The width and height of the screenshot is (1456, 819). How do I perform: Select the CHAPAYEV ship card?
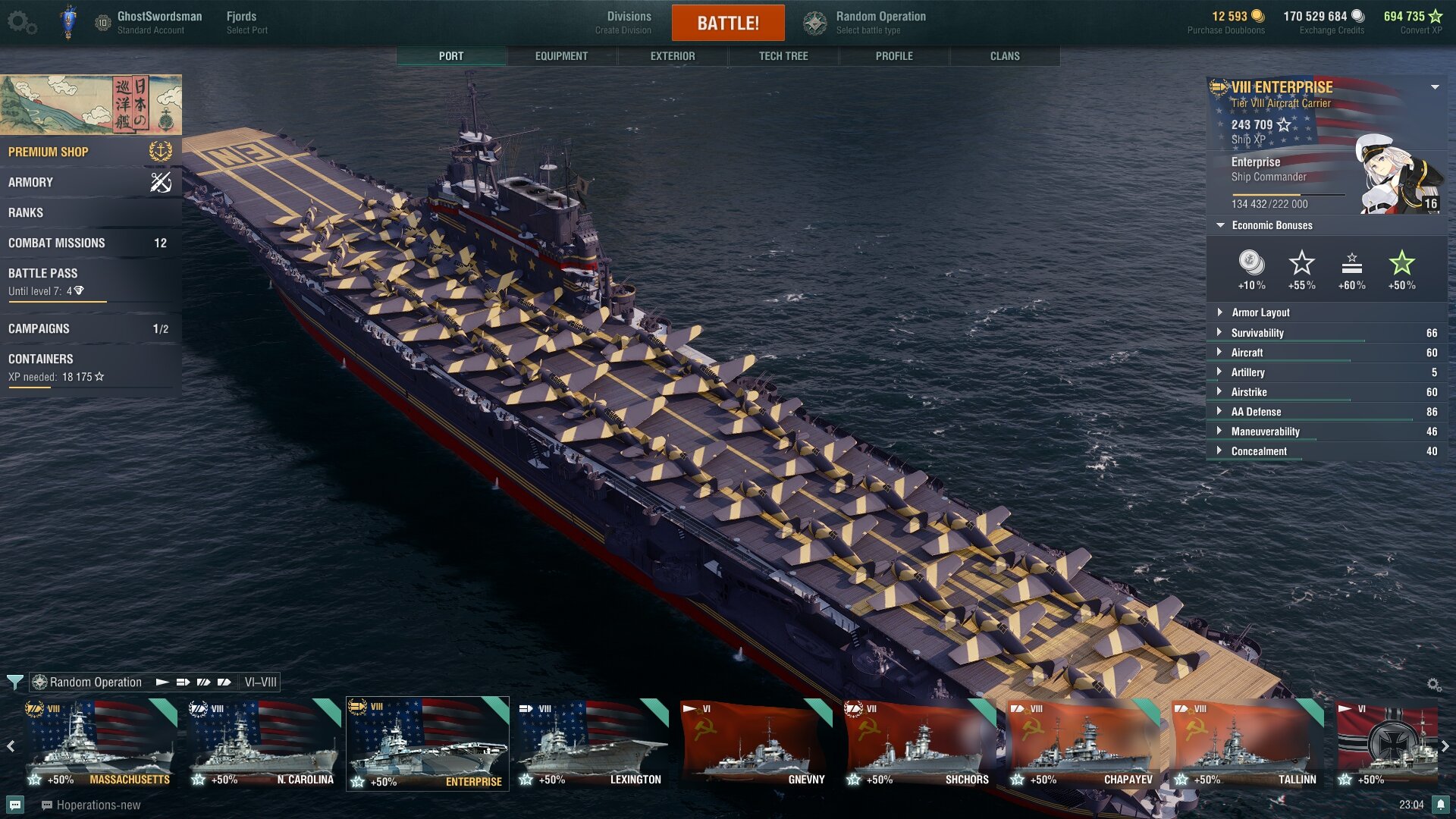(x=1084, y=744)
